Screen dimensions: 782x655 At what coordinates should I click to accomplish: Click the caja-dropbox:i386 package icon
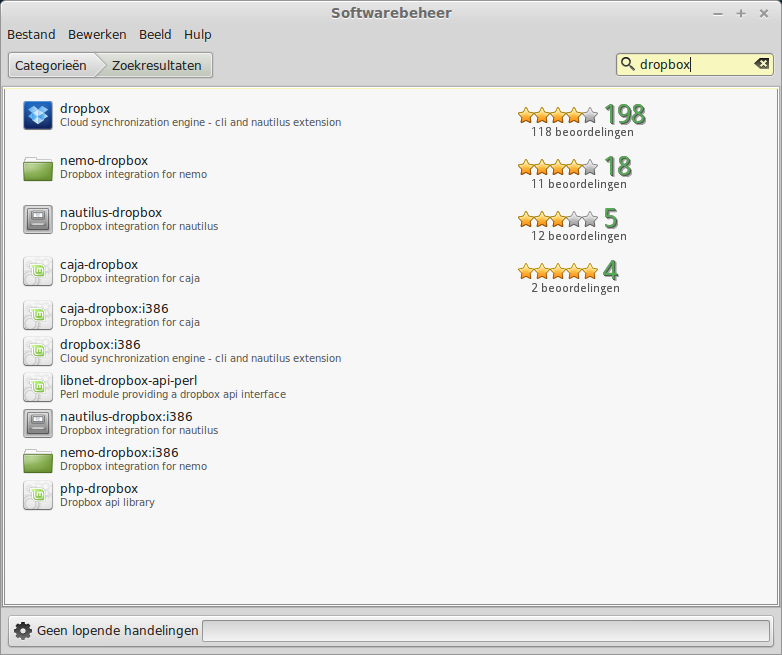(38, 315)
